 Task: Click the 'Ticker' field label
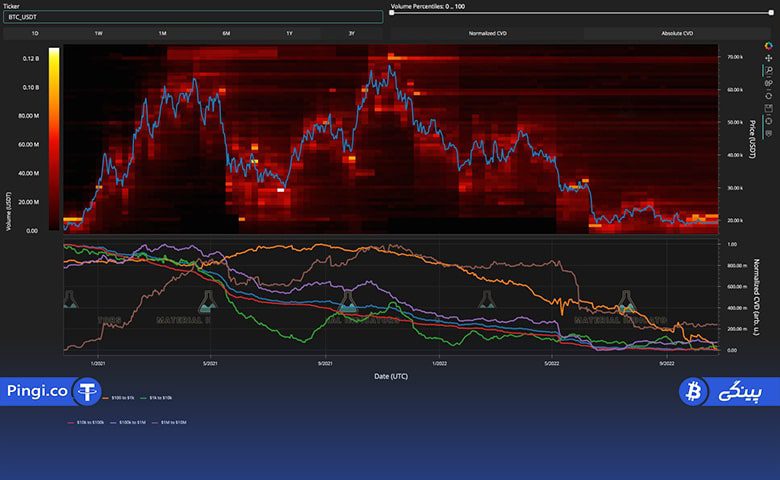pyautogui.click(x=11, y=6)
